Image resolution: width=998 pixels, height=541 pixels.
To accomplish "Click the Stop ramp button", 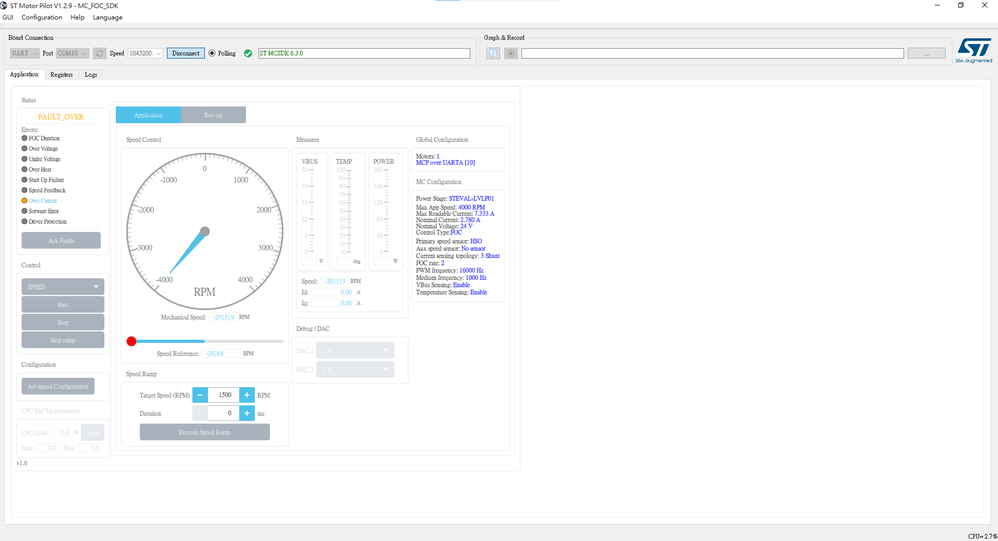I will 62,341.
